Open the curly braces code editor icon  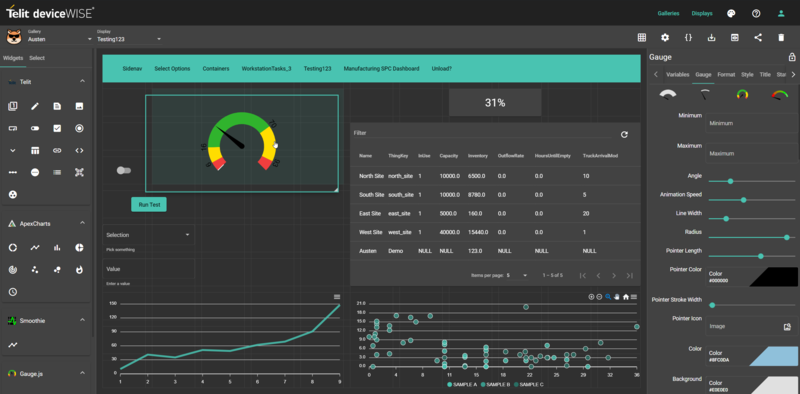[x=688, y=37]
